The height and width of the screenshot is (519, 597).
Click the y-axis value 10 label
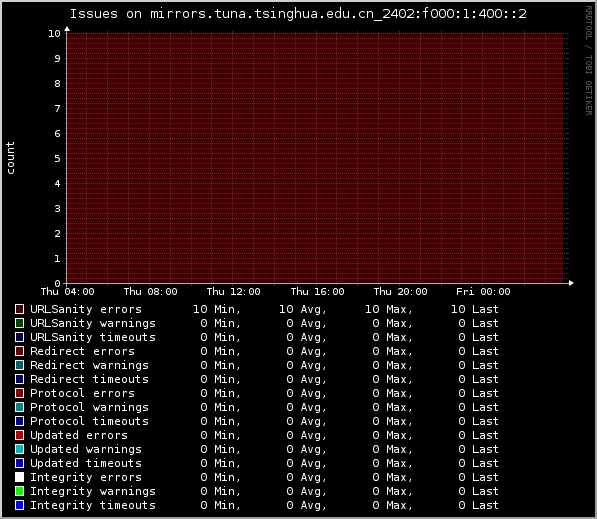(54, 34)
